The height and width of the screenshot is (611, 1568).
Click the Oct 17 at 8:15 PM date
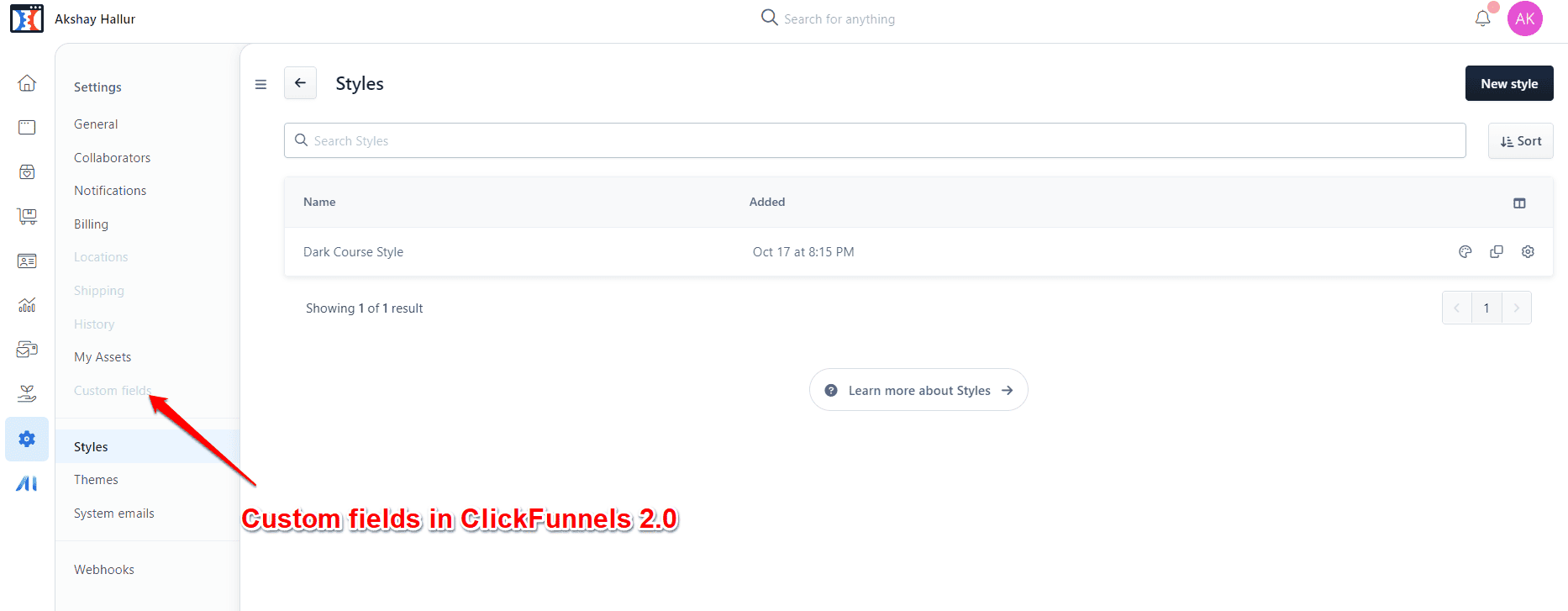[x=803, y=251]
